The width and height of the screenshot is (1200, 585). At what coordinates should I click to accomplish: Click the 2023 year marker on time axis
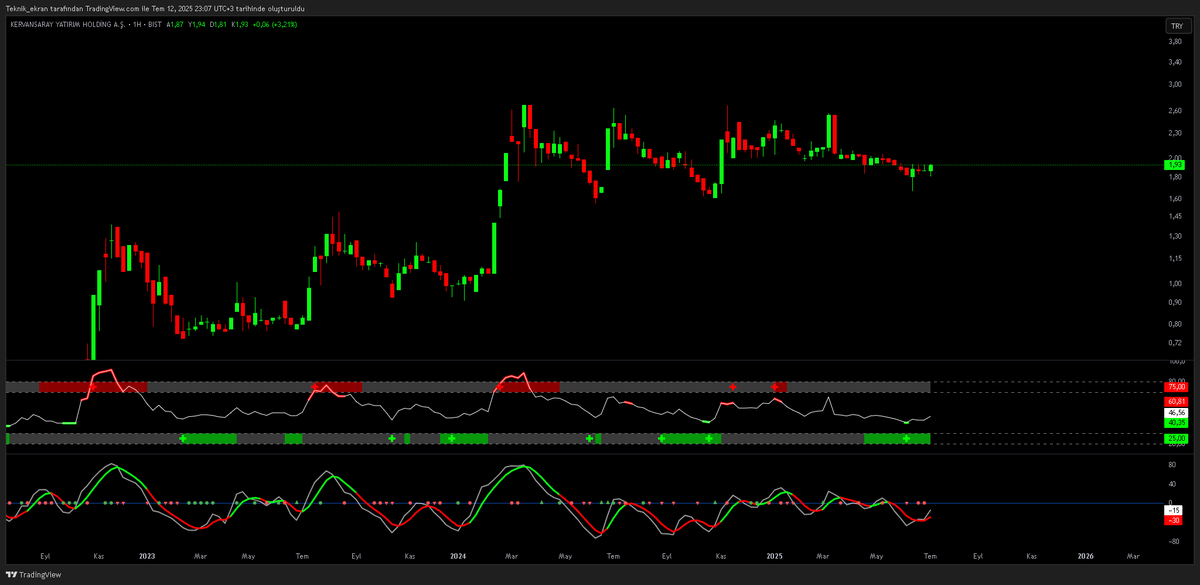(147, 555)
